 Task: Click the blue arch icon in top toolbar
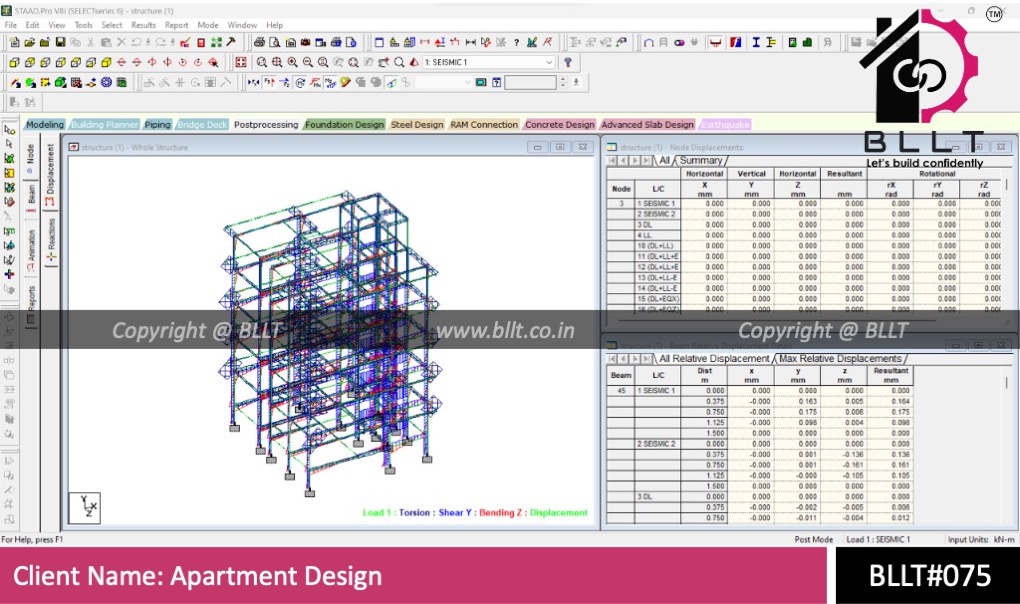649,42
